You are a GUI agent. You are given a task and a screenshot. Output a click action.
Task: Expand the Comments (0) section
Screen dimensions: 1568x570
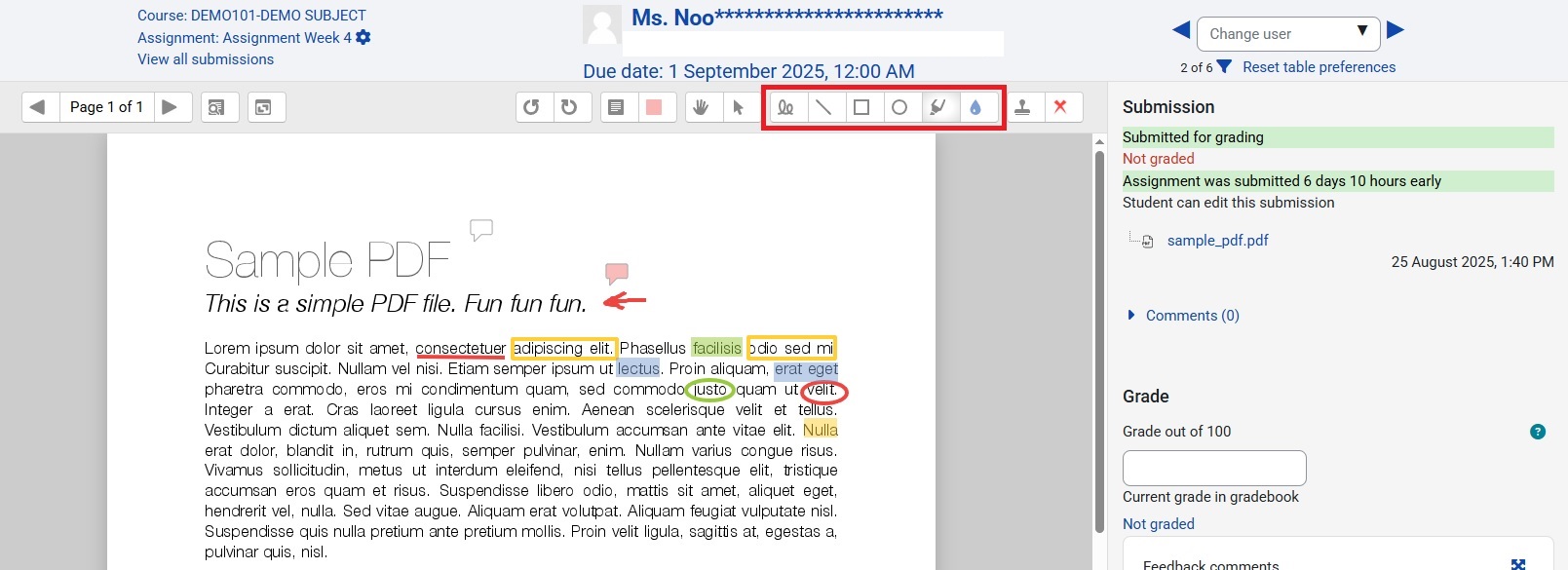click(x=1191, y=316)
